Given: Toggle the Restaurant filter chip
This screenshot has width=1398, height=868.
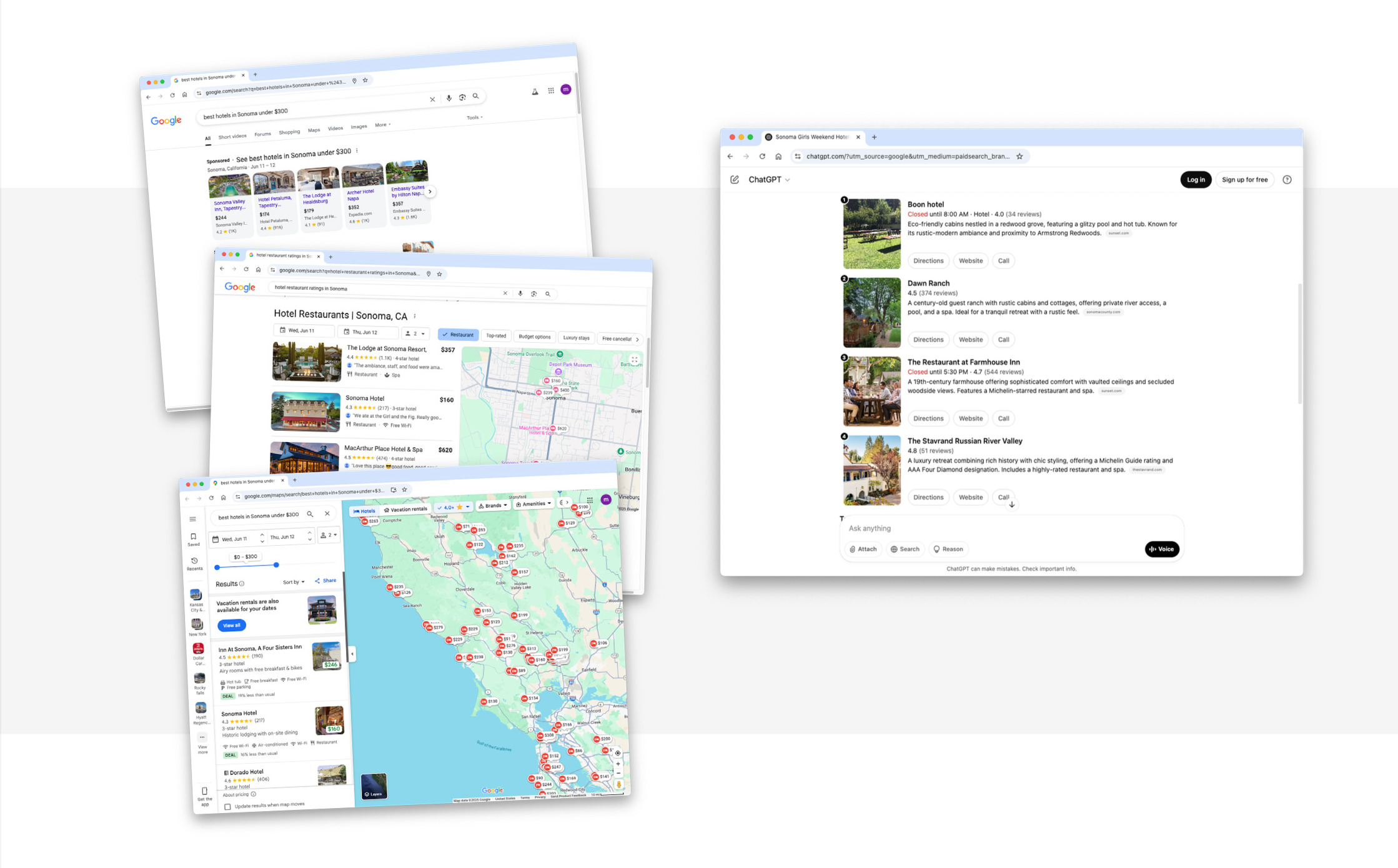Looking at the screenshot, I should (x=459, y=335).
